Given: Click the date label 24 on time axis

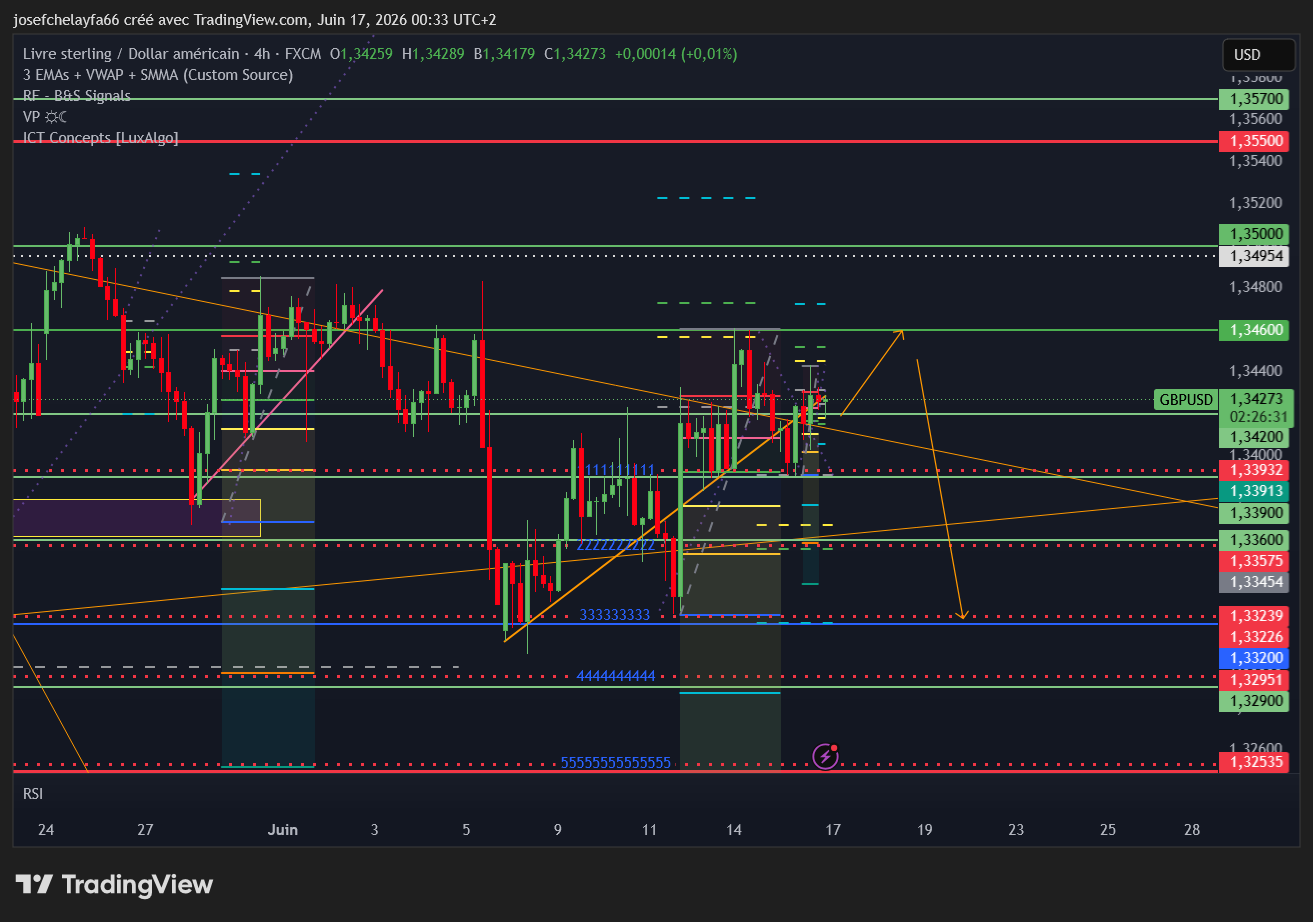Looking at the screenshot, I should (x=46, y=829).
